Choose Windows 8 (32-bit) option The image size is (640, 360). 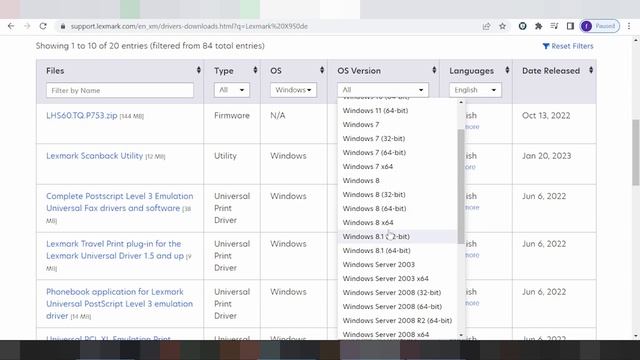397,195
